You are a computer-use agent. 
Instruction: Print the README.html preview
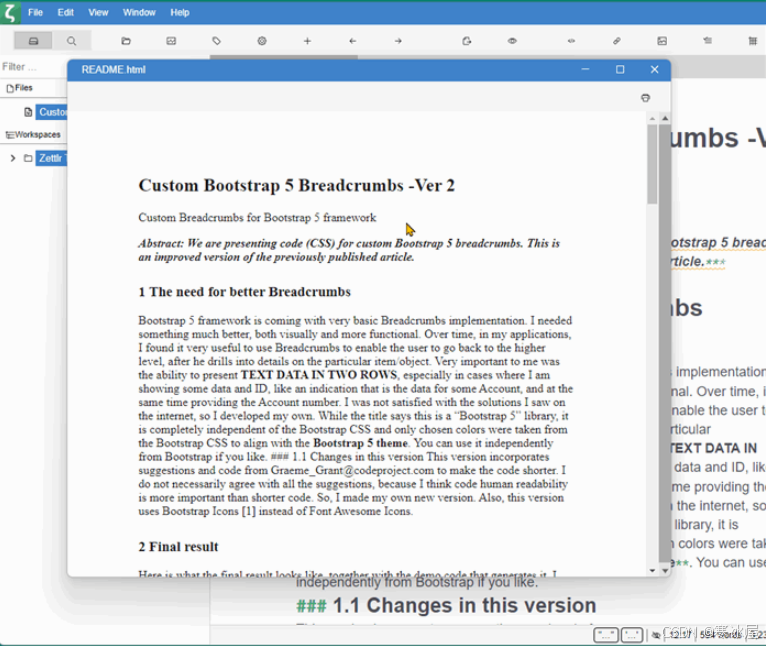(645, 98)
